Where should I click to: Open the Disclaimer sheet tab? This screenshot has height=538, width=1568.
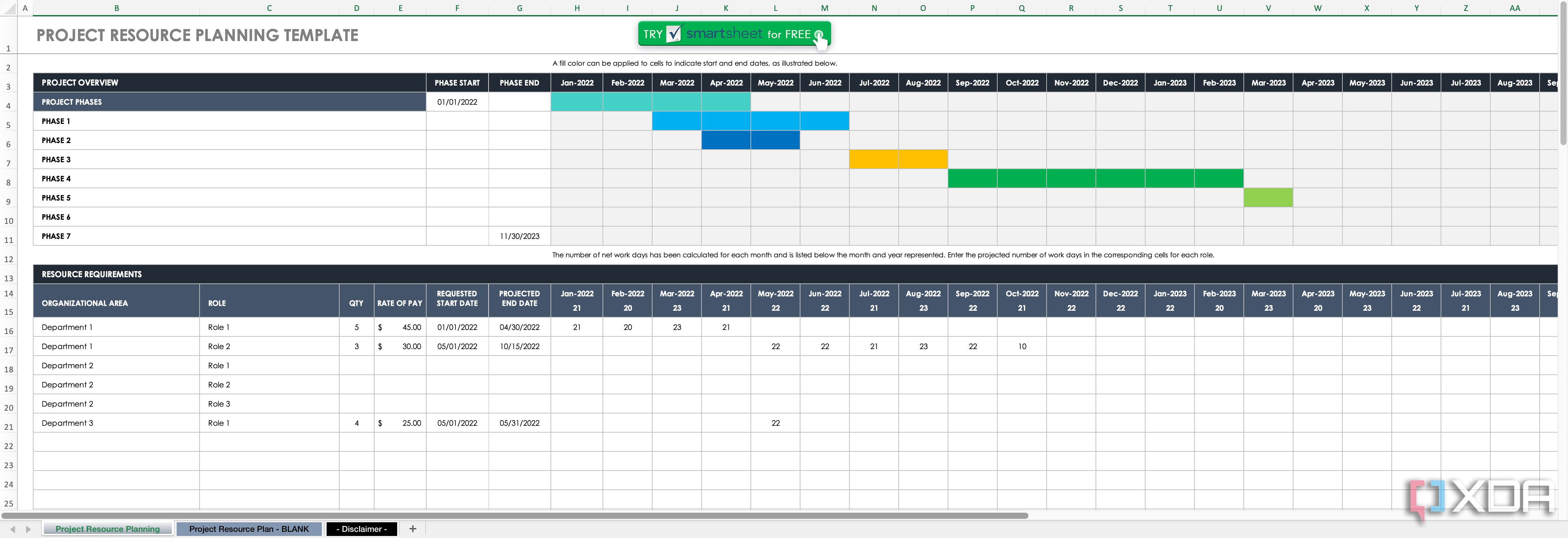362,529
